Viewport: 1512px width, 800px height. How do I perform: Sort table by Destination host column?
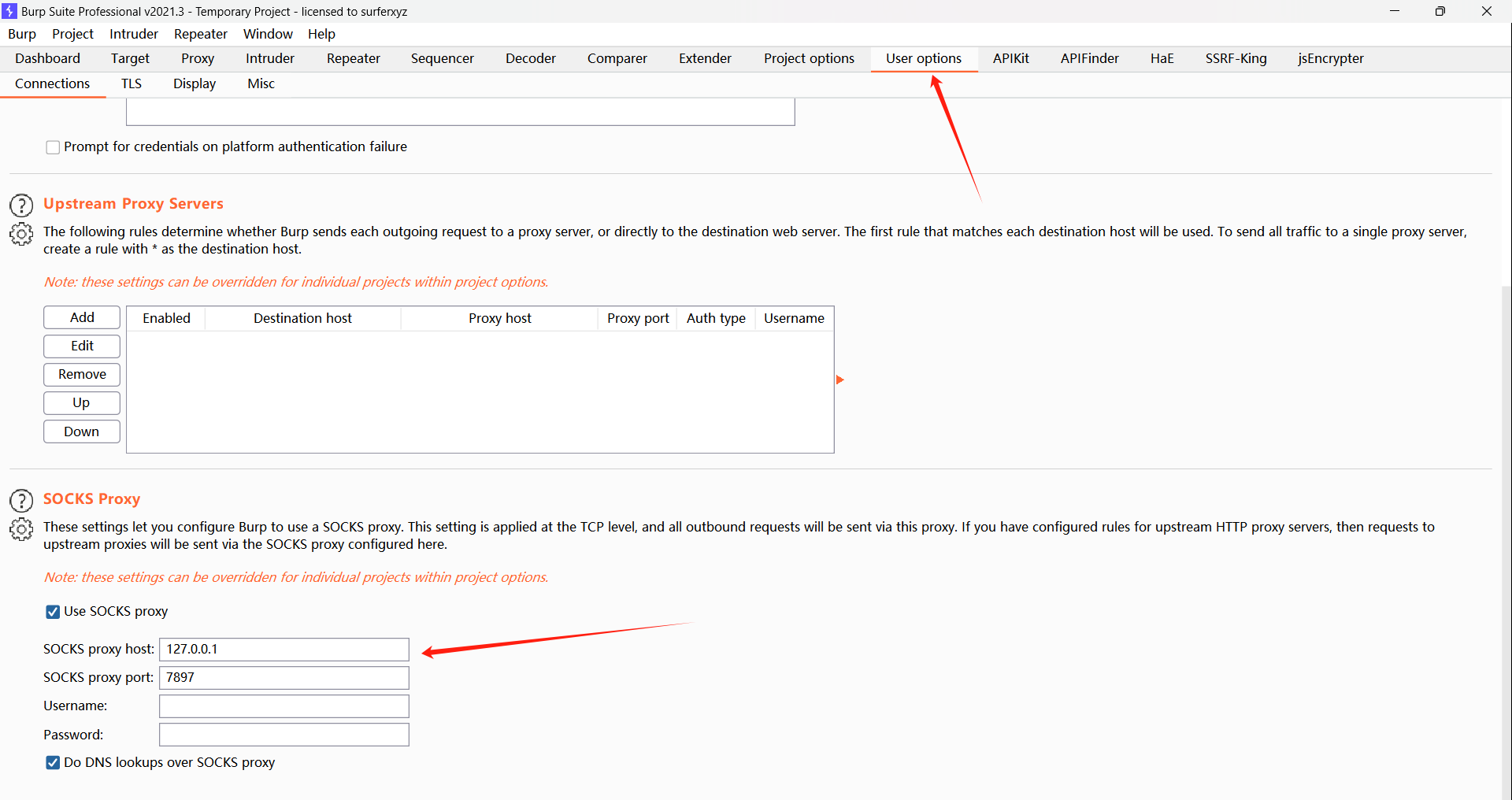302,318
